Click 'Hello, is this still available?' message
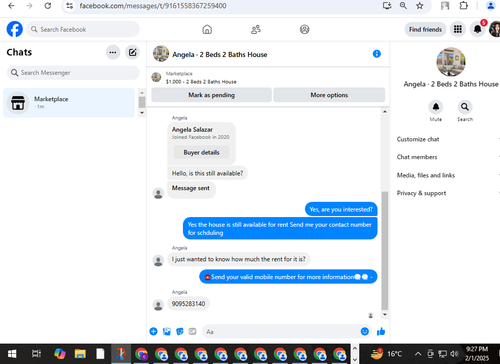 [x=207, y=173]
